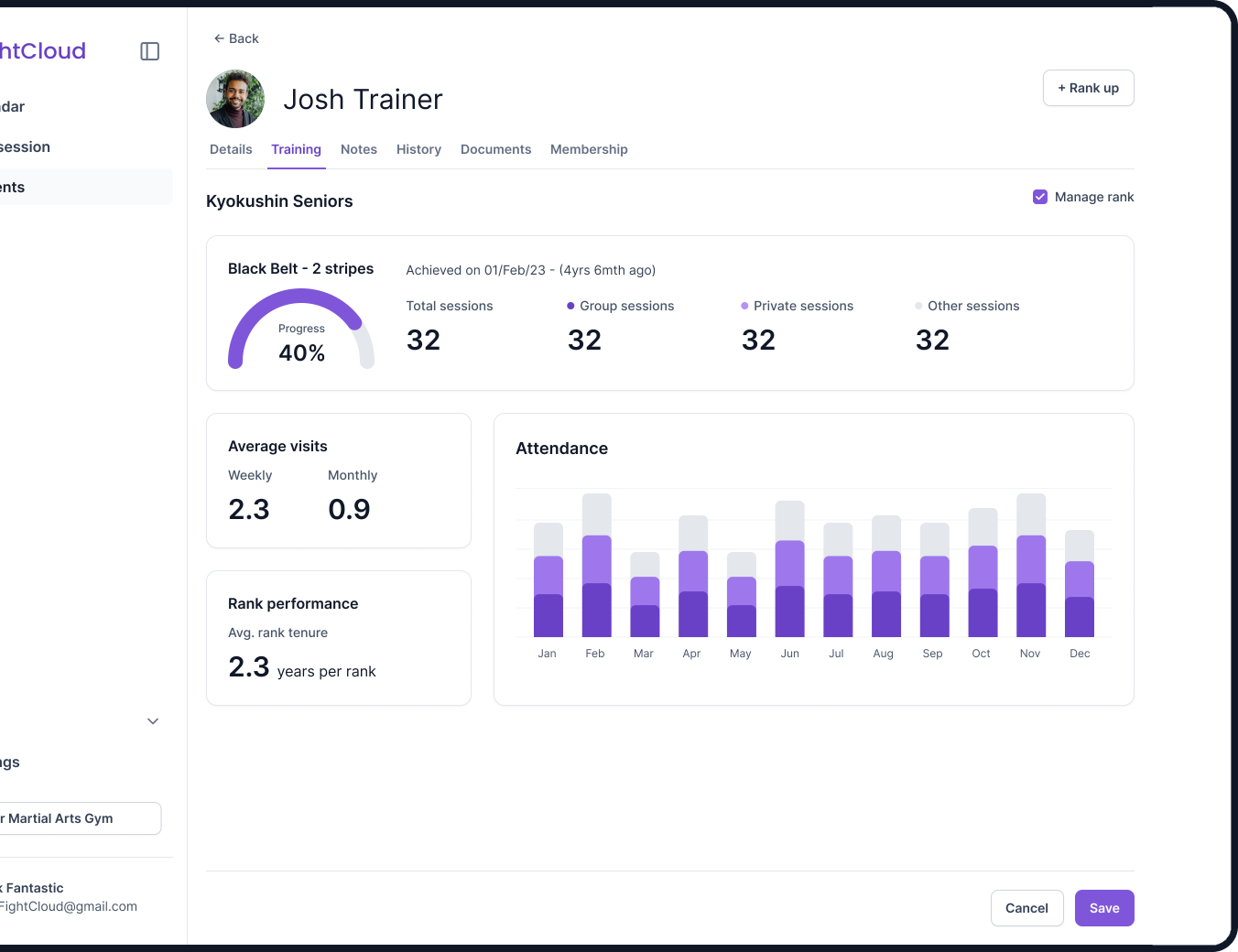Click the Private sessions legend dot

(744, 306)
